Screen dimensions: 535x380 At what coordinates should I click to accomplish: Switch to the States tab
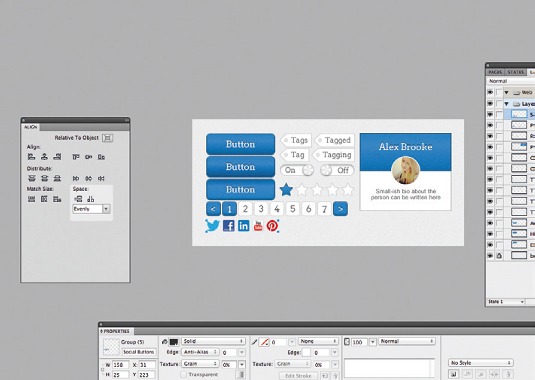pos(515,72)
